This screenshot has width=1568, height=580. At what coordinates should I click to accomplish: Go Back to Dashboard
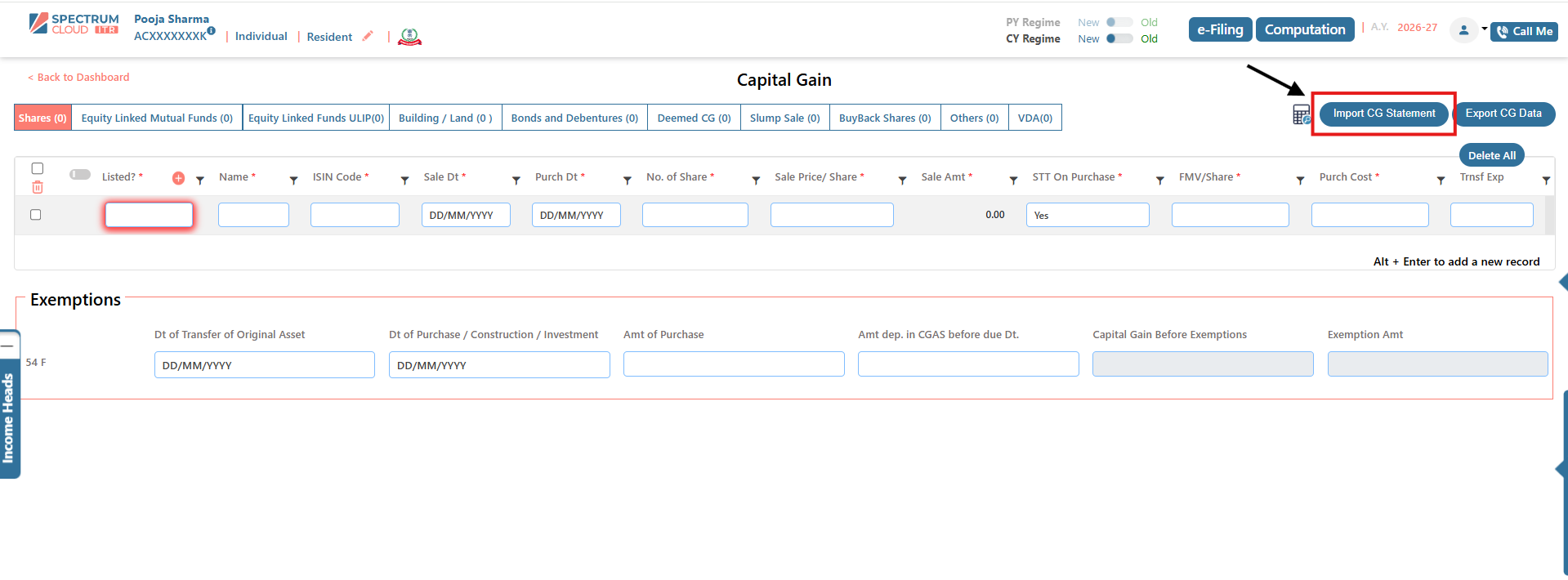(78, 78)
